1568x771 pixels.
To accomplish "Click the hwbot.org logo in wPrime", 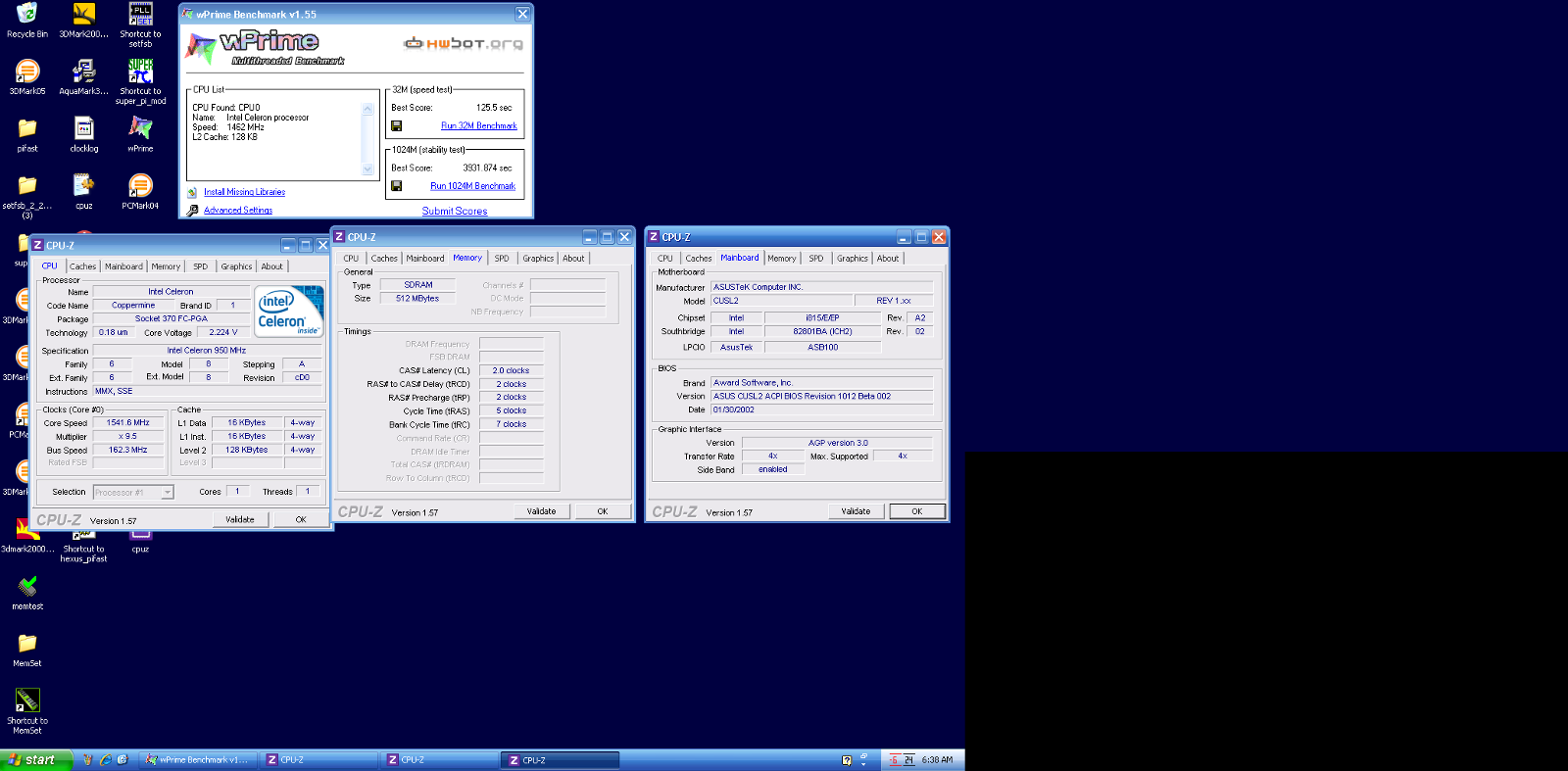I will coord(464,43).
